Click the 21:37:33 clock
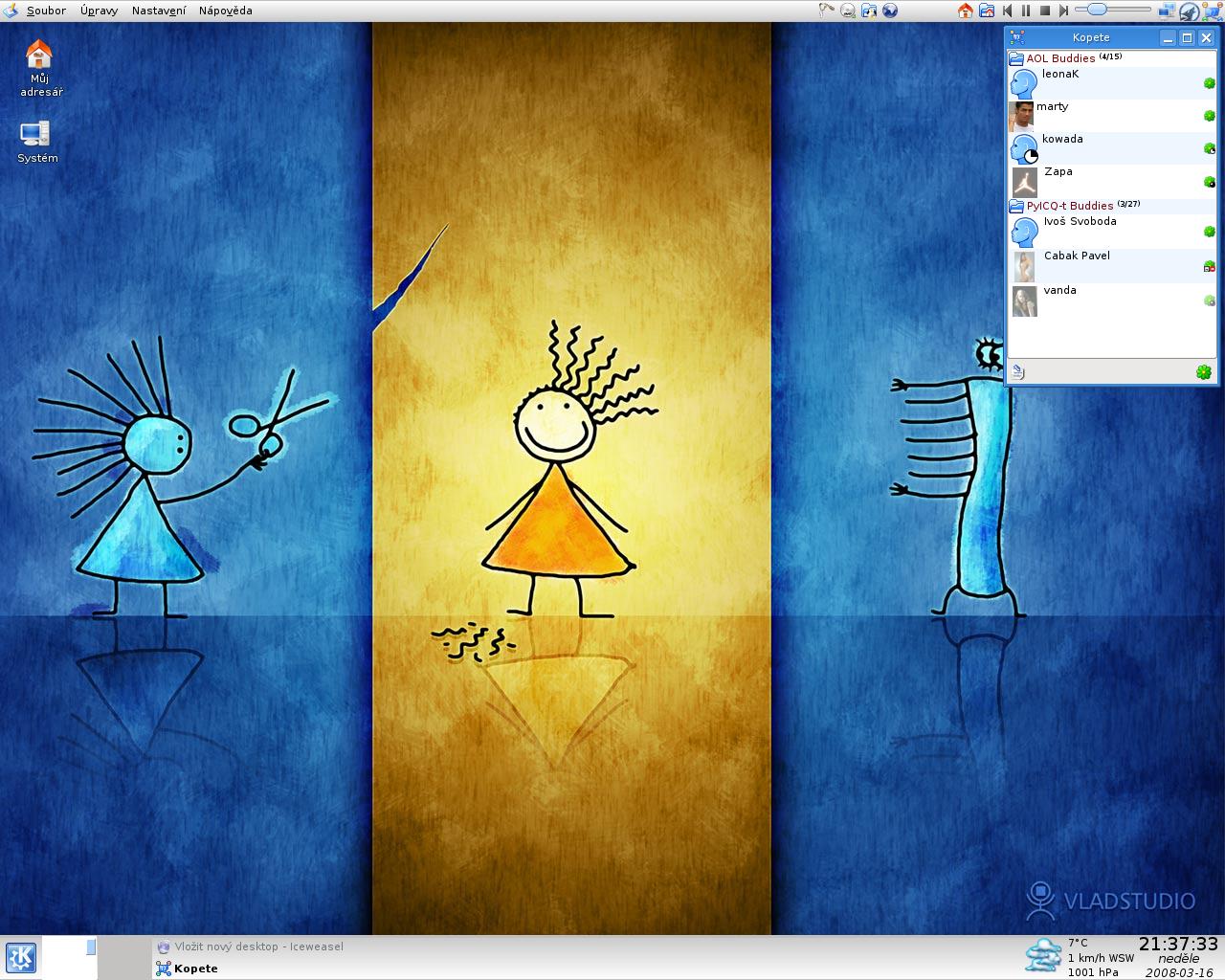Screen dimensions: 1225x980 click(x=1178, y=945)
